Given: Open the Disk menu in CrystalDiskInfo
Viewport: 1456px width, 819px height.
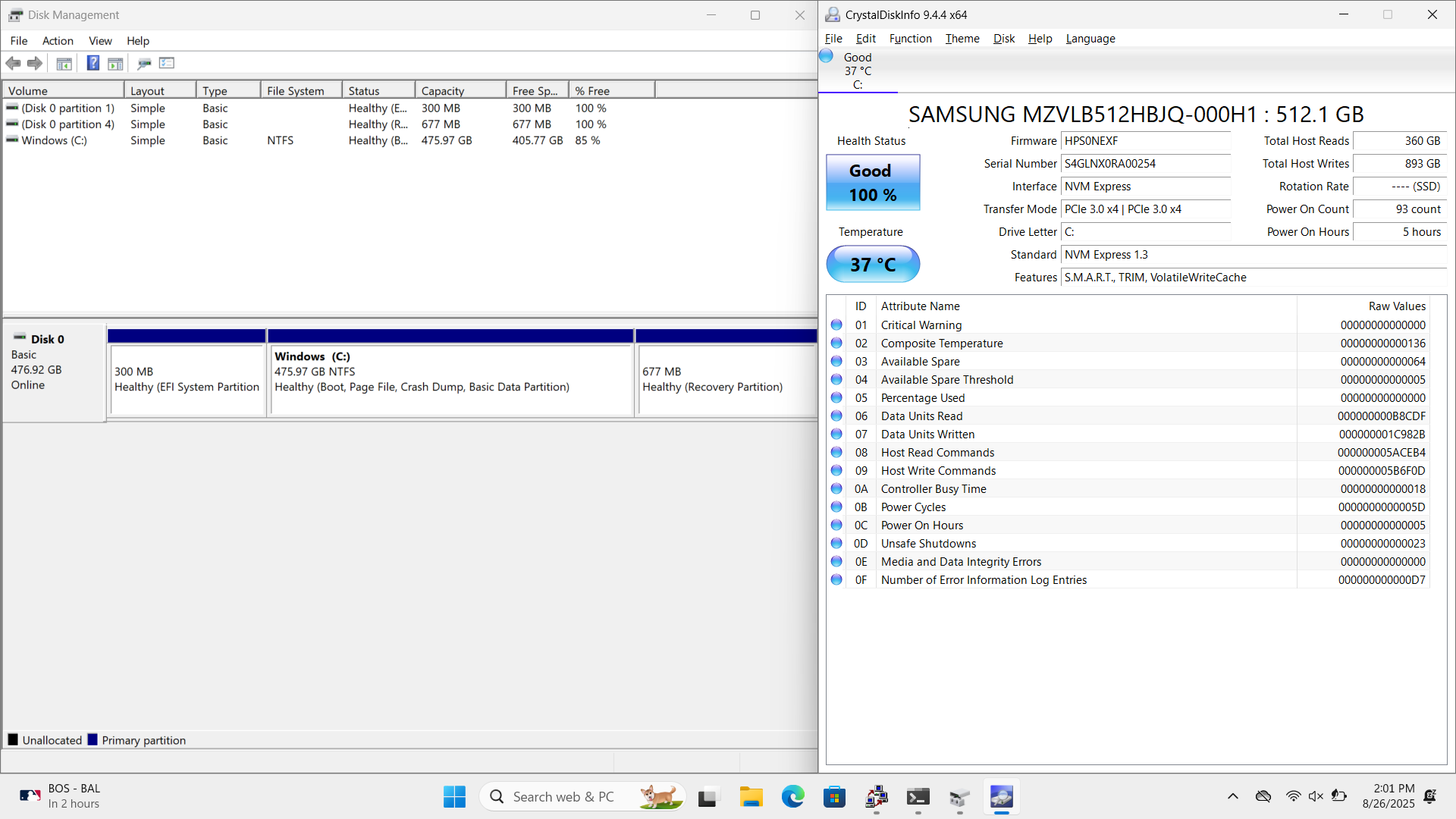Looking at the screenshot, I should (1004, 39).
